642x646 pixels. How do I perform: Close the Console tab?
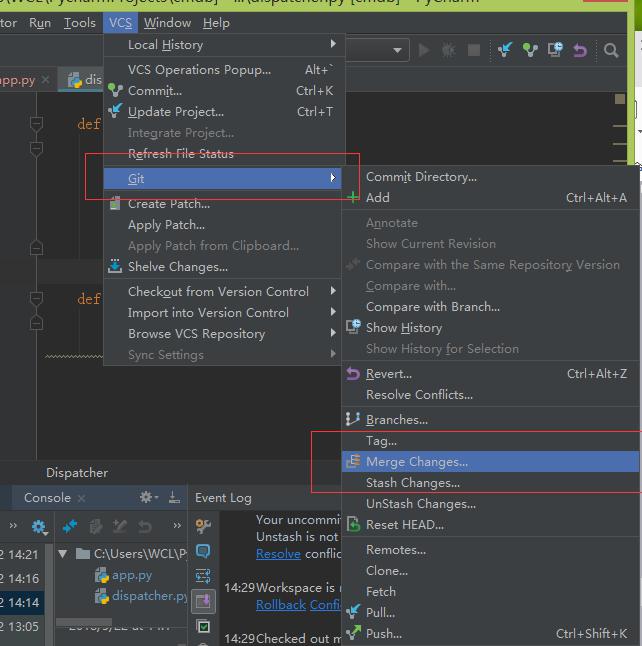pyautogui.click(x=82, y=499)
